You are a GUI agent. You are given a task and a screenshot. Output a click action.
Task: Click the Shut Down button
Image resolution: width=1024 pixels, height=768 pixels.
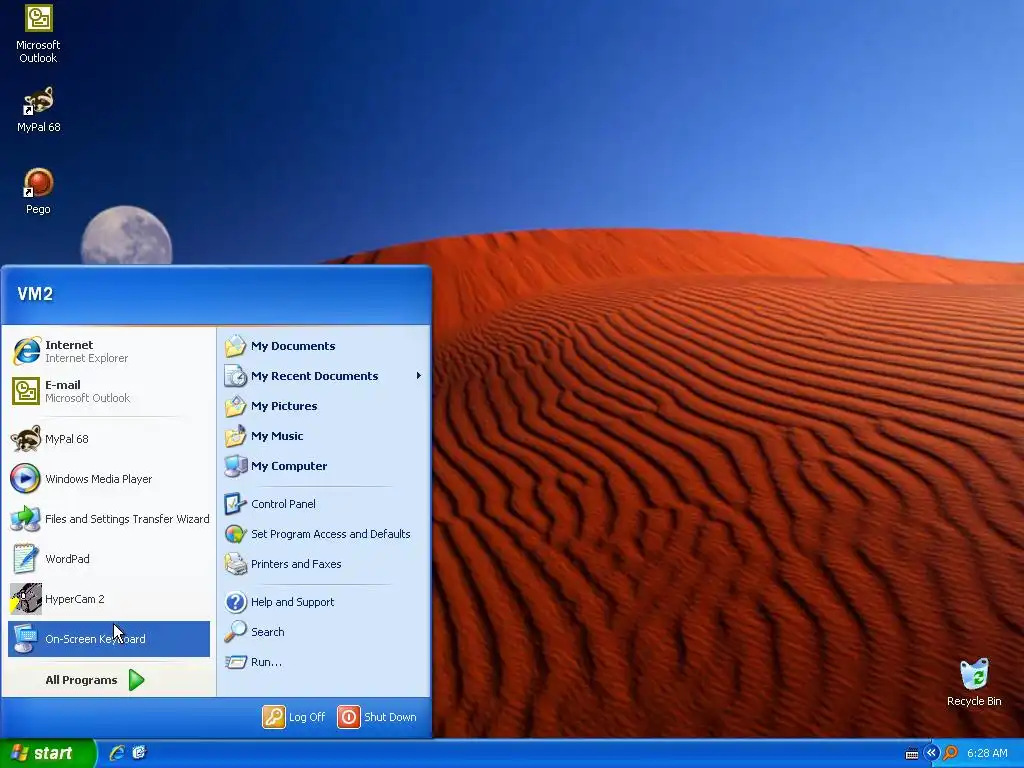377,717
